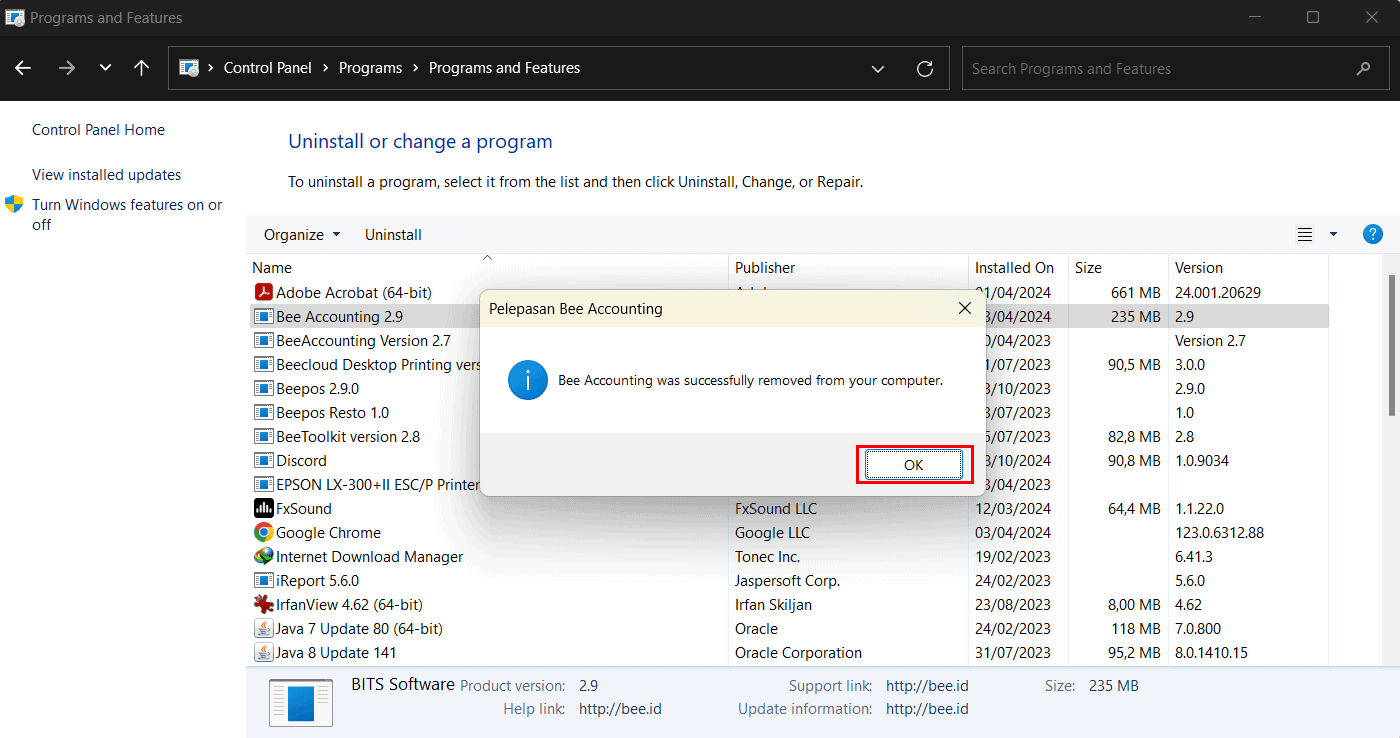The image size is (1400, 738).
Task: Click OK in the Bee Accounting dialog
Action: click(913, 465)
